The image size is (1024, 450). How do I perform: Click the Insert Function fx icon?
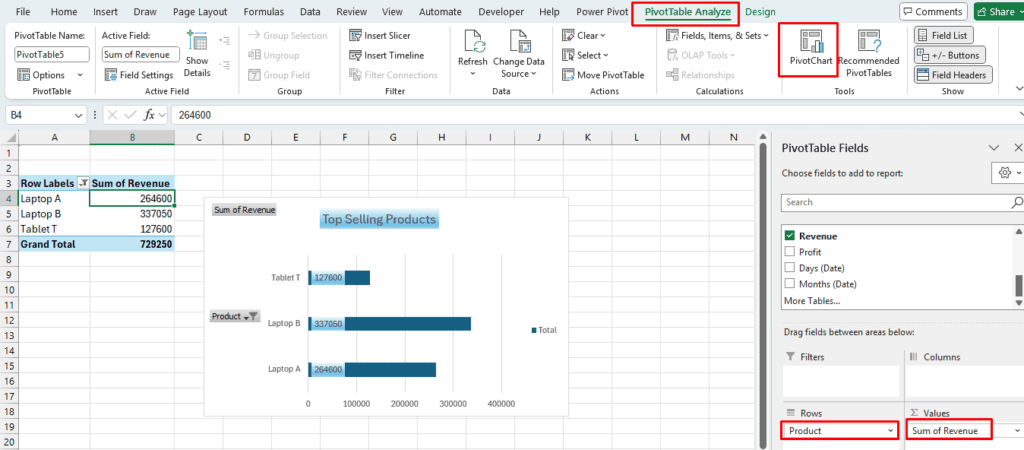150,115
